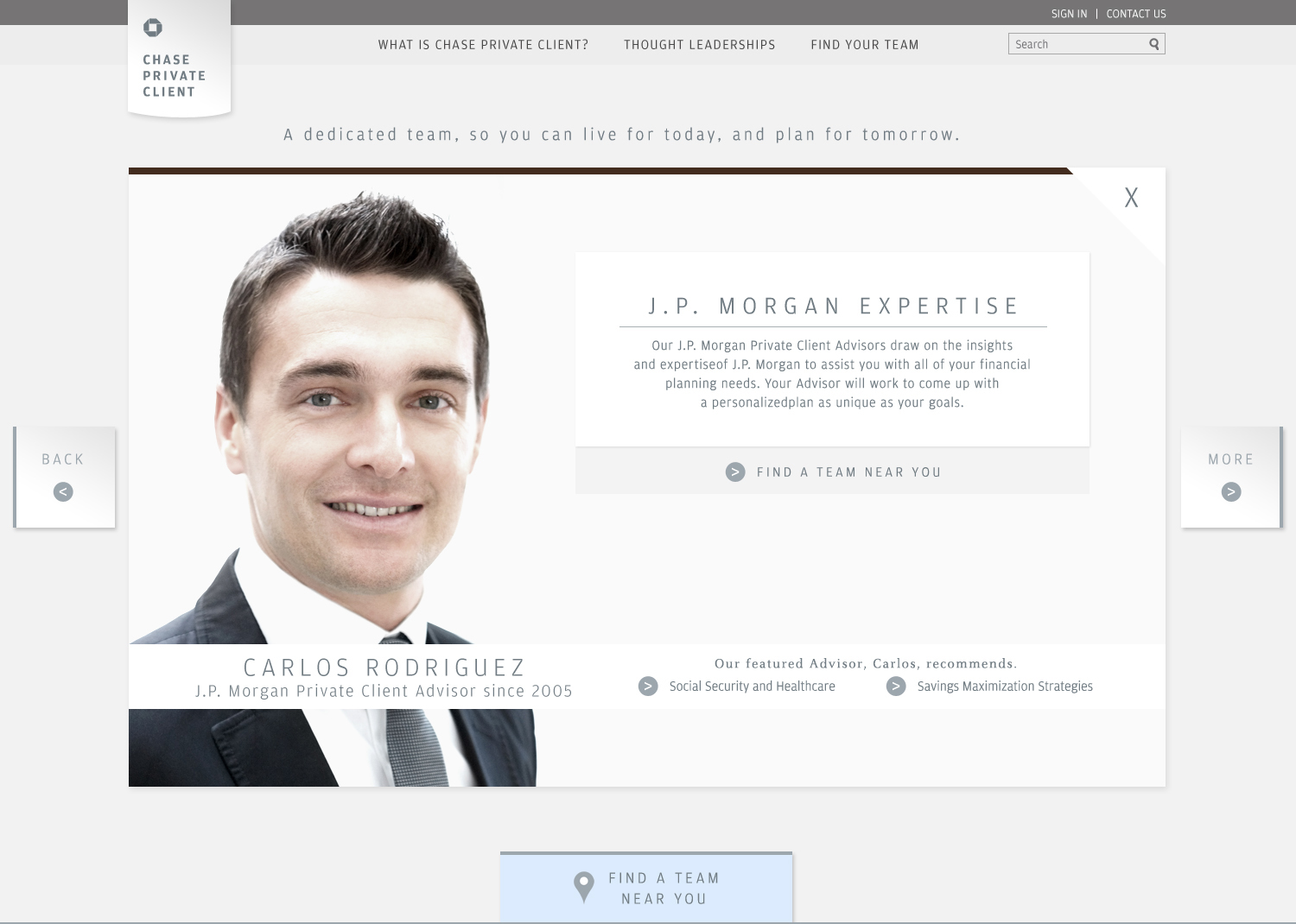Open Find Your Team menu item
Viewport: 1296px width, 924px height.
coord(865,45)
